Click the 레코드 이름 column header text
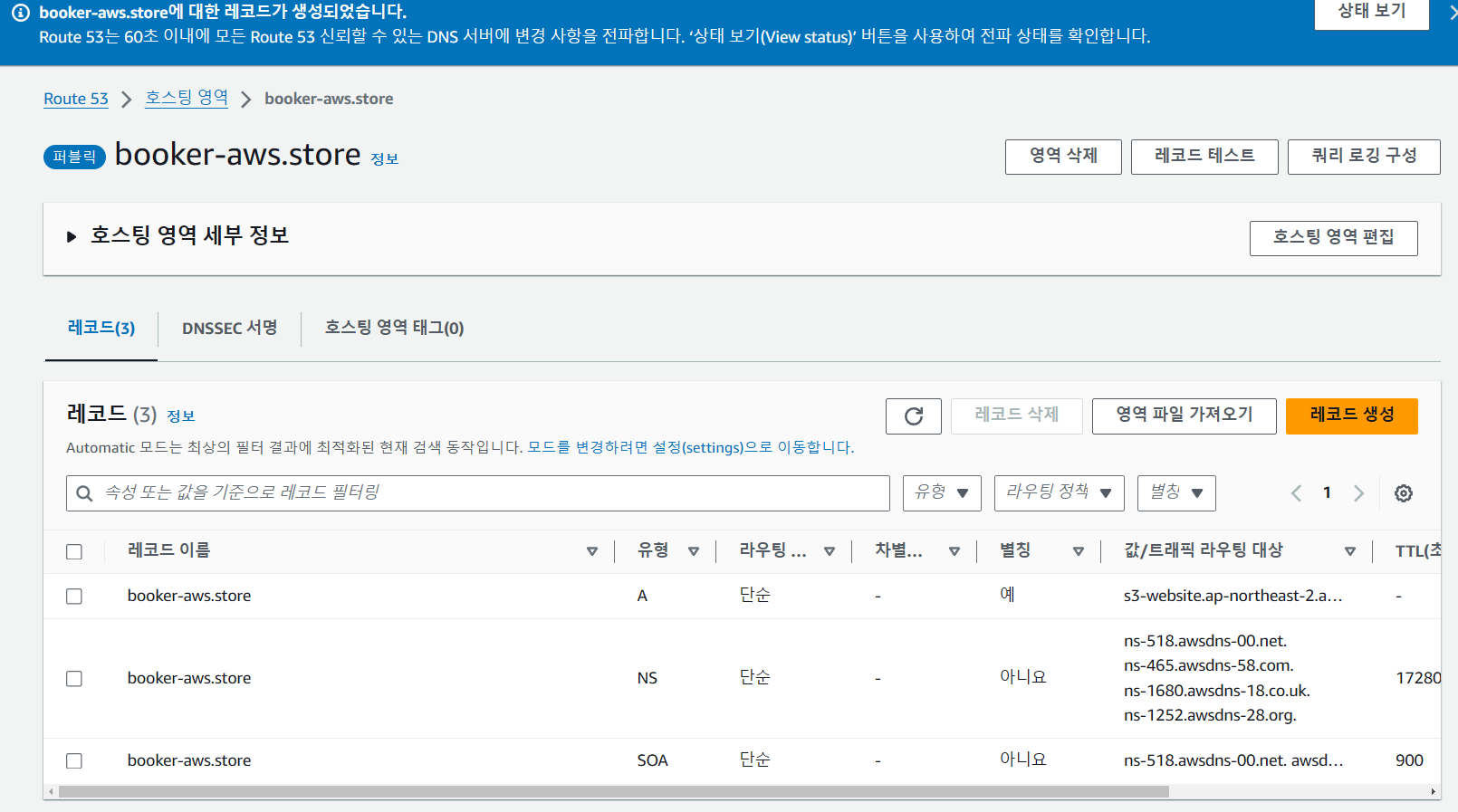 coord(168,550)
